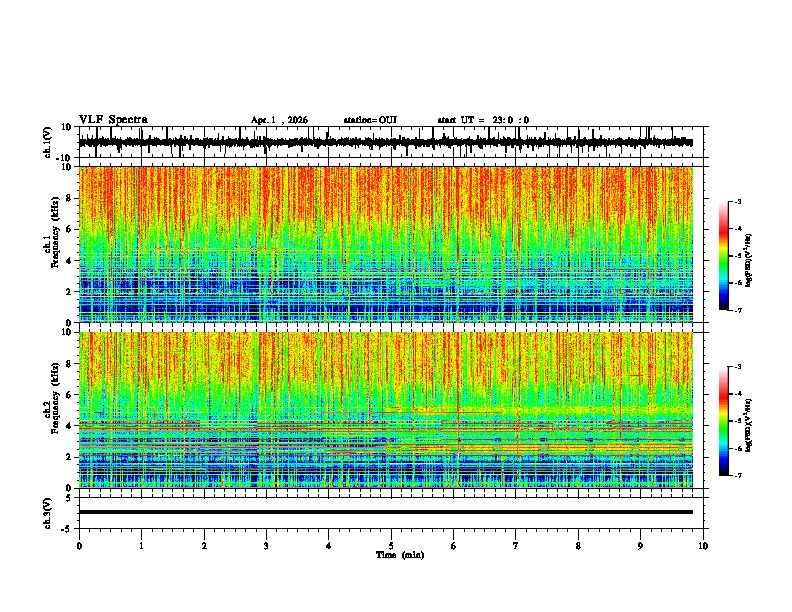Click the "8" kHz tick on ch.1 frequency axis

coord(69,198)
